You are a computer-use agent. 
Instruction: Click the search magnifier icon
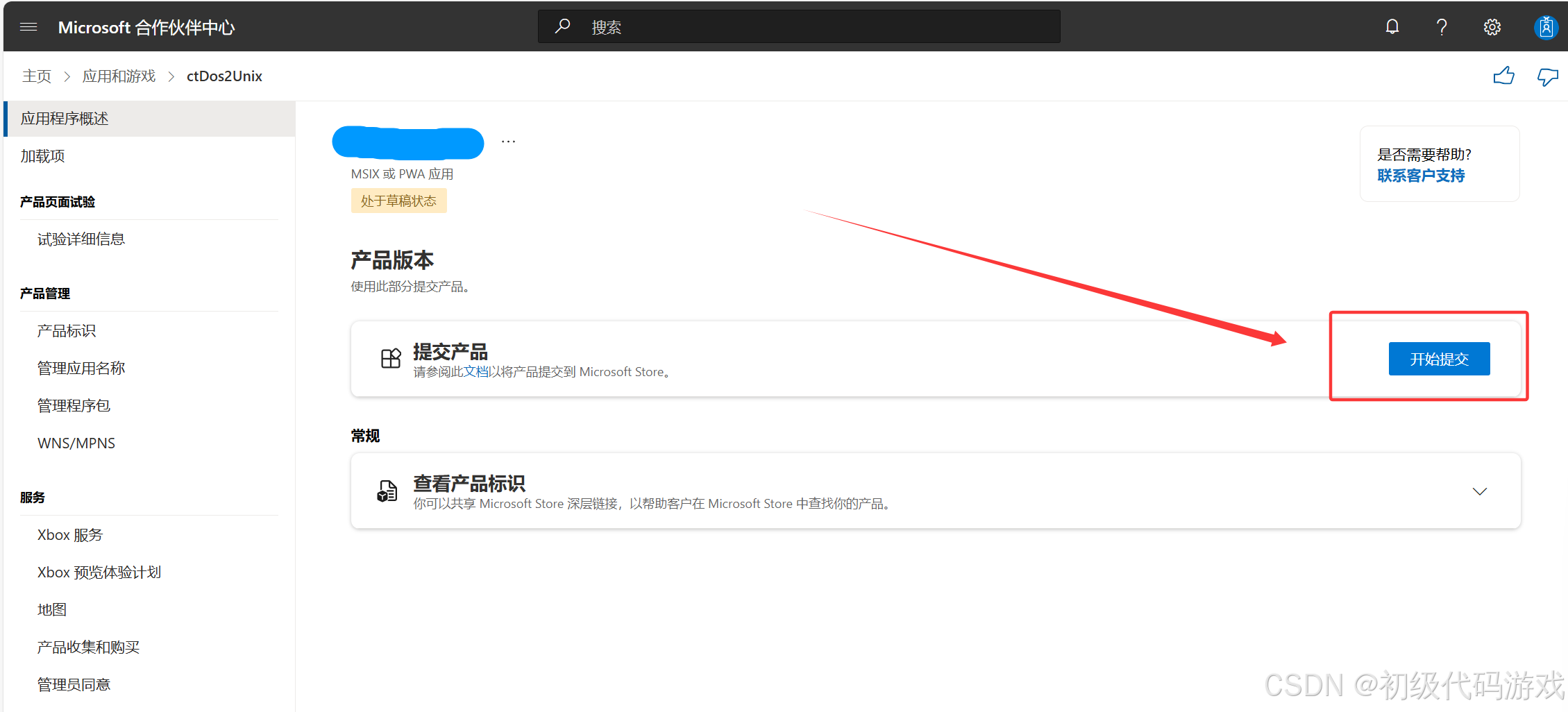click(x=563, y=26)
